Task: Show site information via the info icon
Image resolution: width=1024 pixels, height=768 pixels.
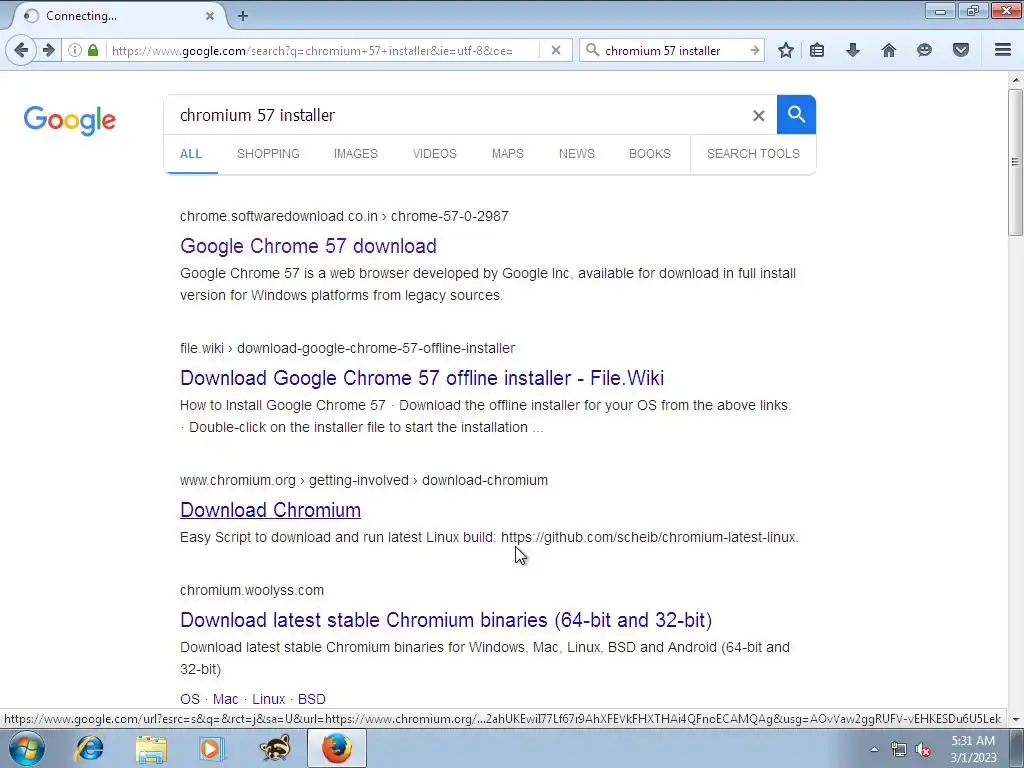Action: (x=75, y=50)
